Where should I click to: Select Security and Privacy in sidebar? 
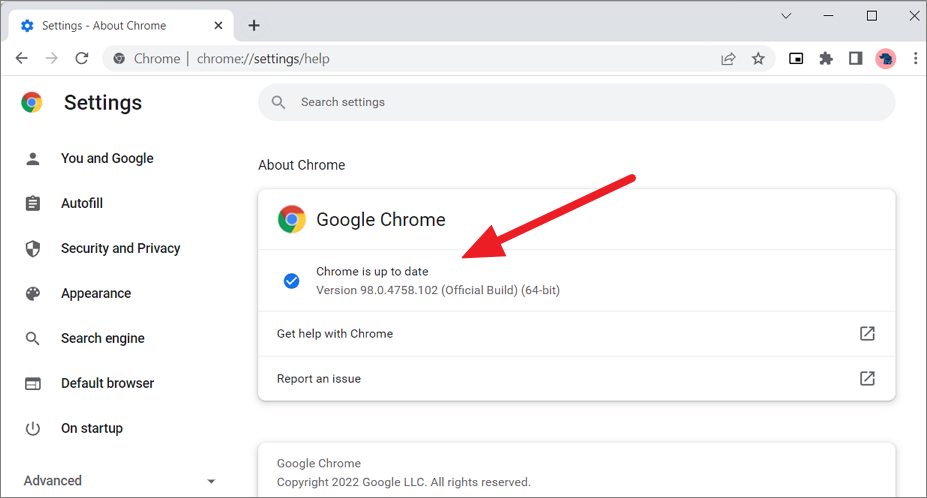click(120, 248)
